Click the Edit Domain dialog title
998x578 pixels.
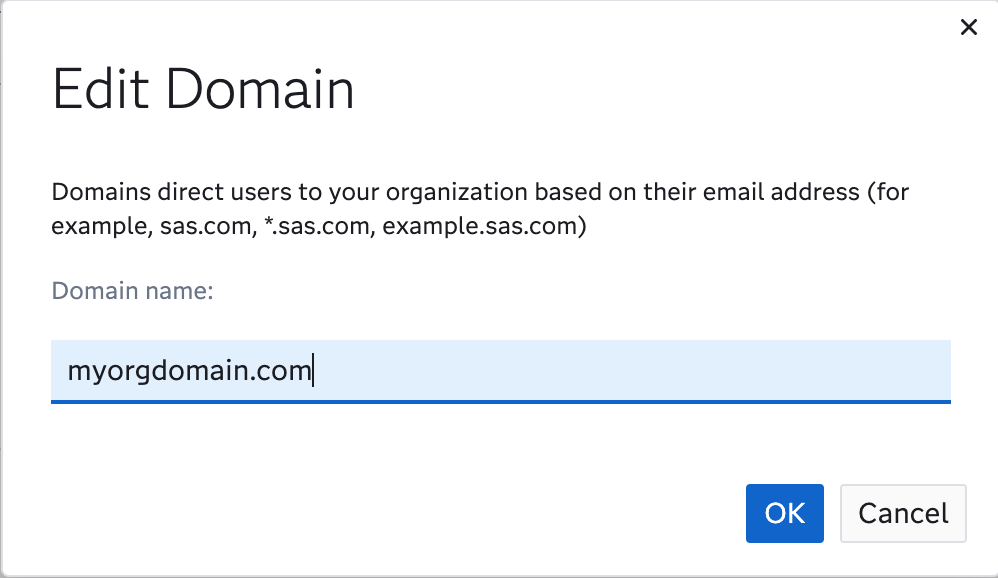coord(204,90)
